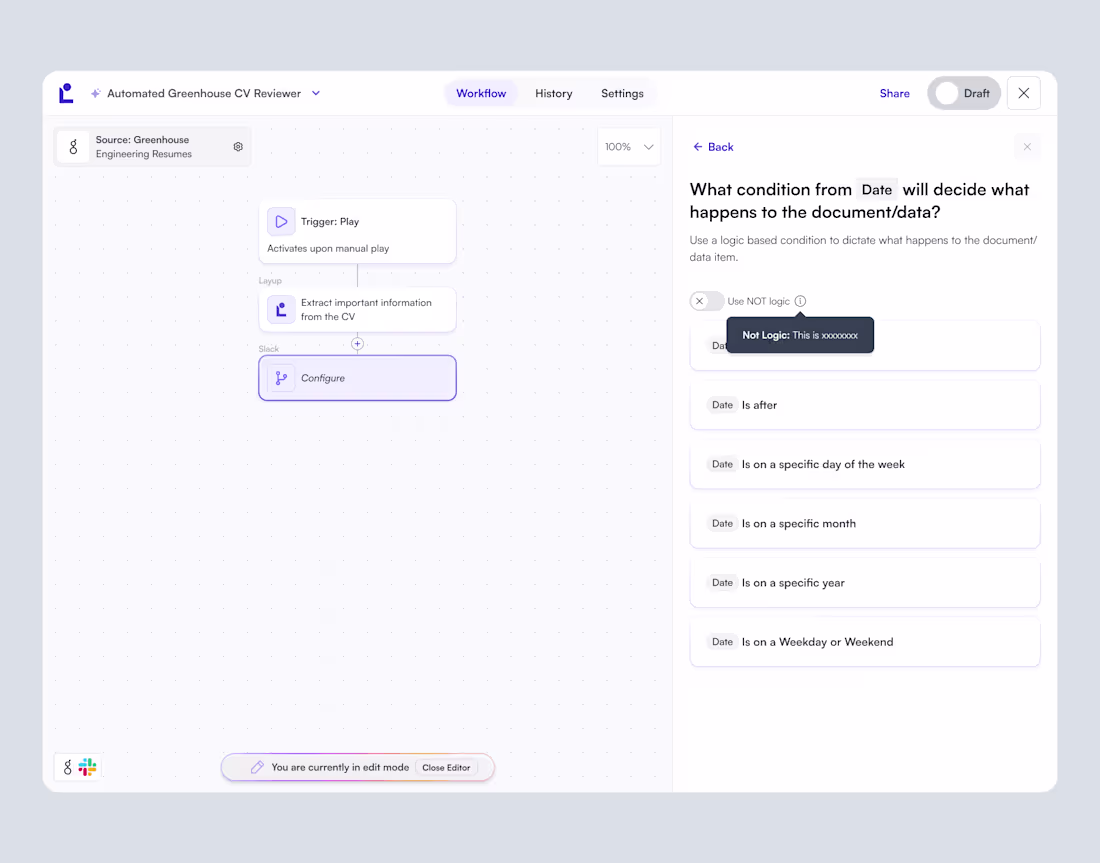Enable the Use NOT logic toggle
The width and height of the screenshot is (1100, 863).
pyautogui.click(x=706, y=301)
